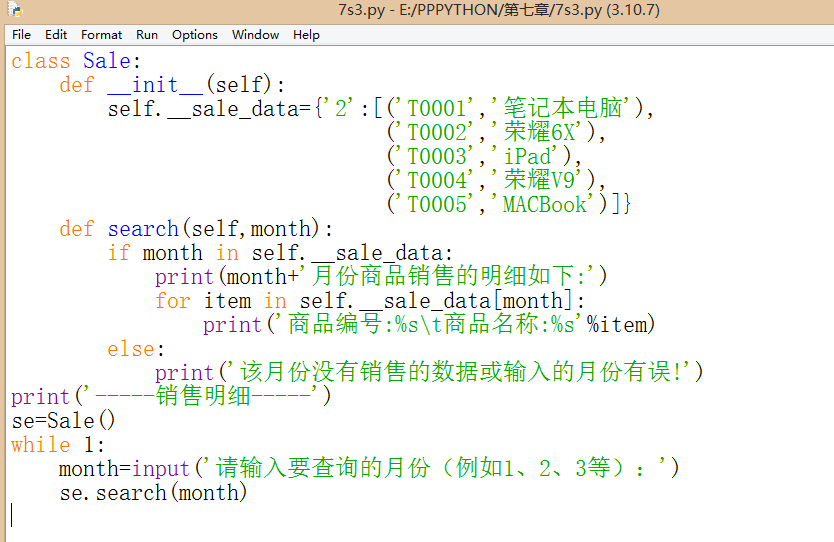This screenshot has width=834, height=542.
Task: Click the line se.search(month)
Action: coord(153,493)
